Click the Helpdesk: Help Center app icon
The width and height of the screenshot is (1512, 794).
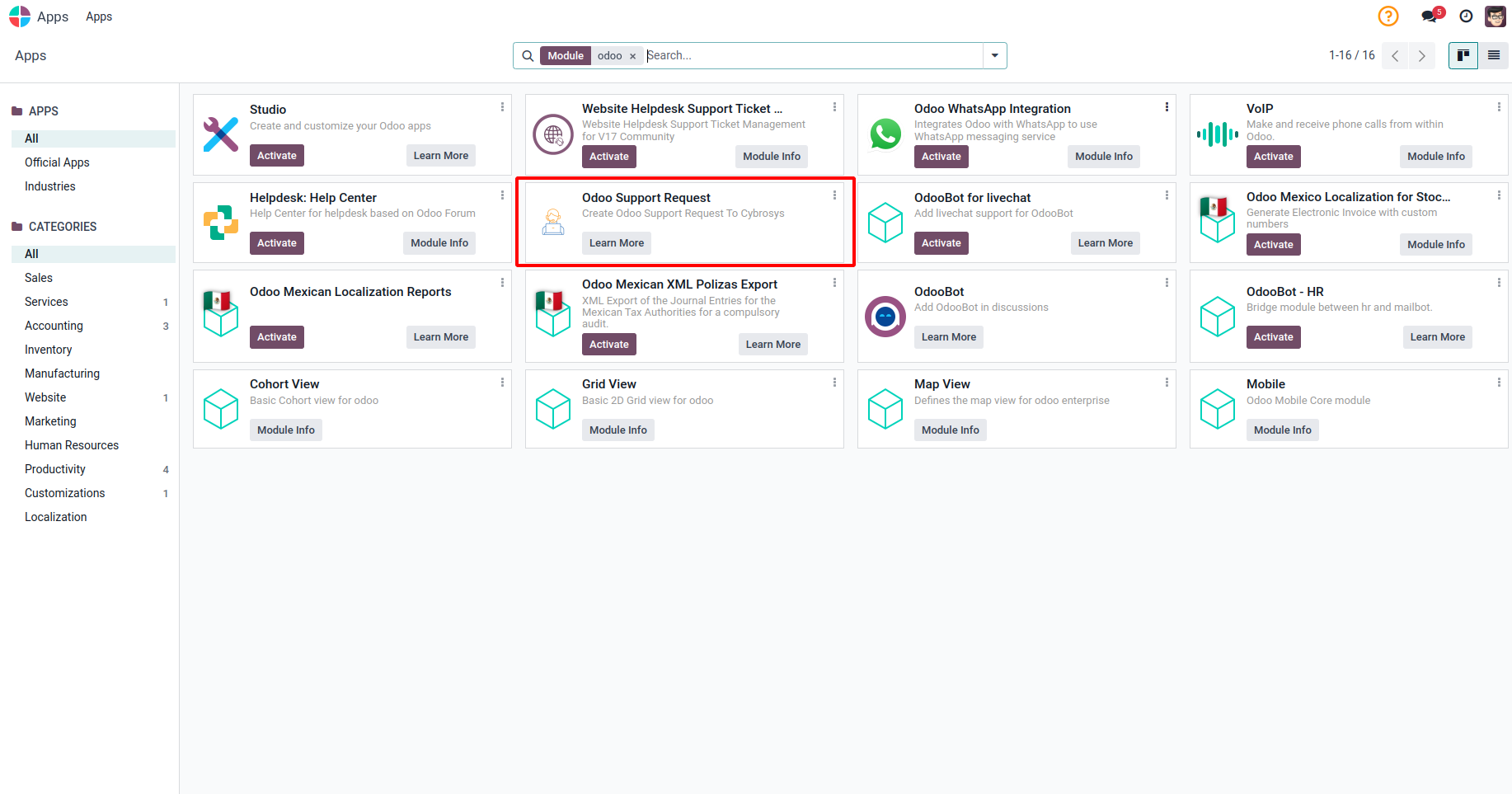[221, 223]
